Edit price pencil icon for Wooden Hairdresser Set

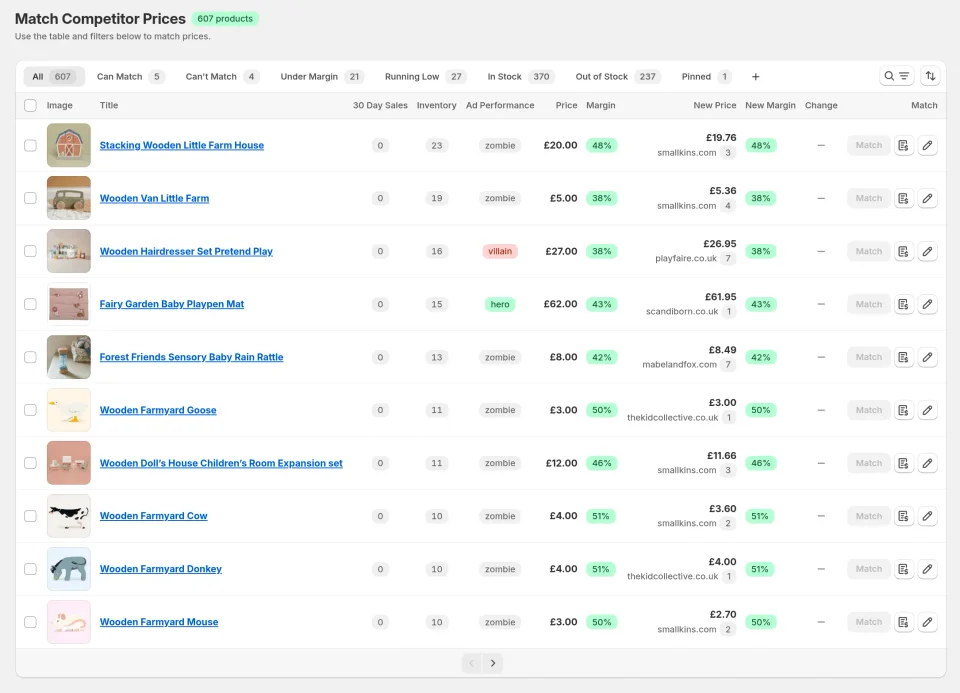(x=928, y=251)
